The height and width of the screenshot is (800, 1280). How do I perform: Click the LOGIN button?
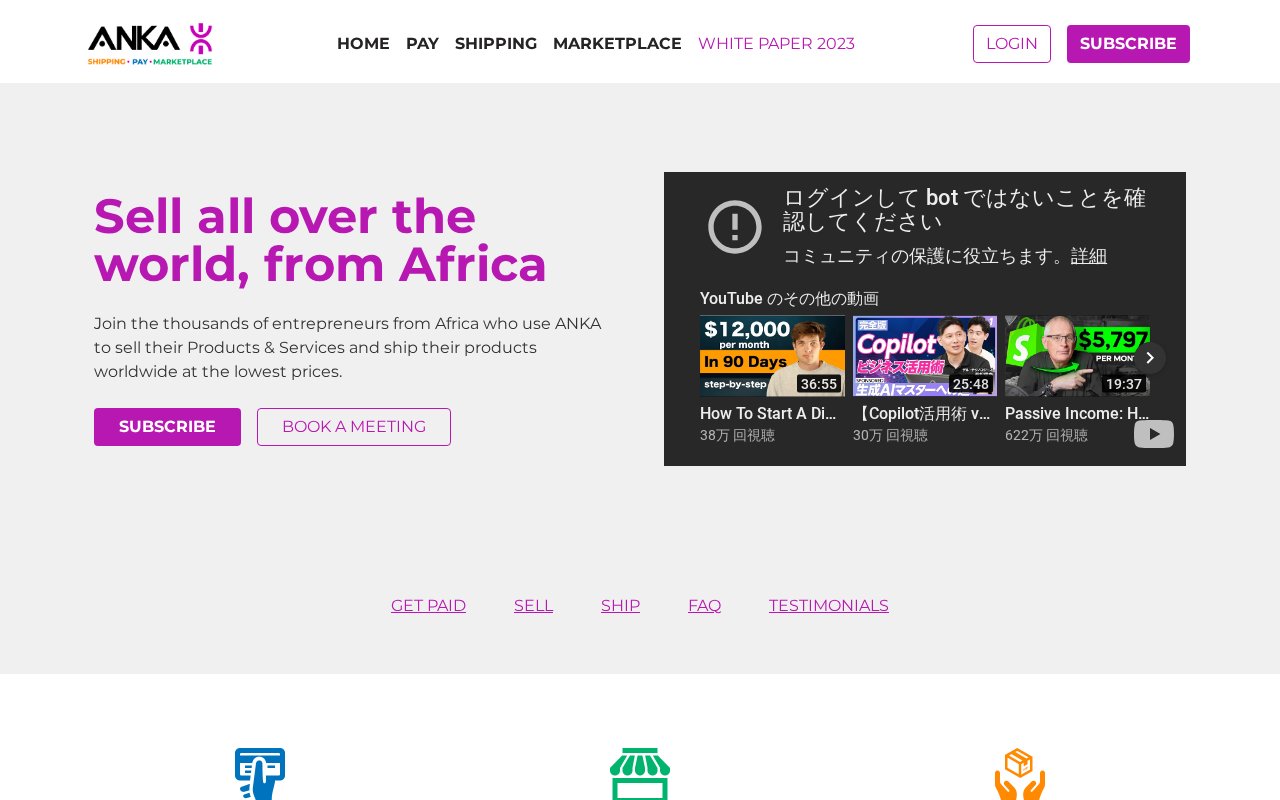tap(1012, 44)
